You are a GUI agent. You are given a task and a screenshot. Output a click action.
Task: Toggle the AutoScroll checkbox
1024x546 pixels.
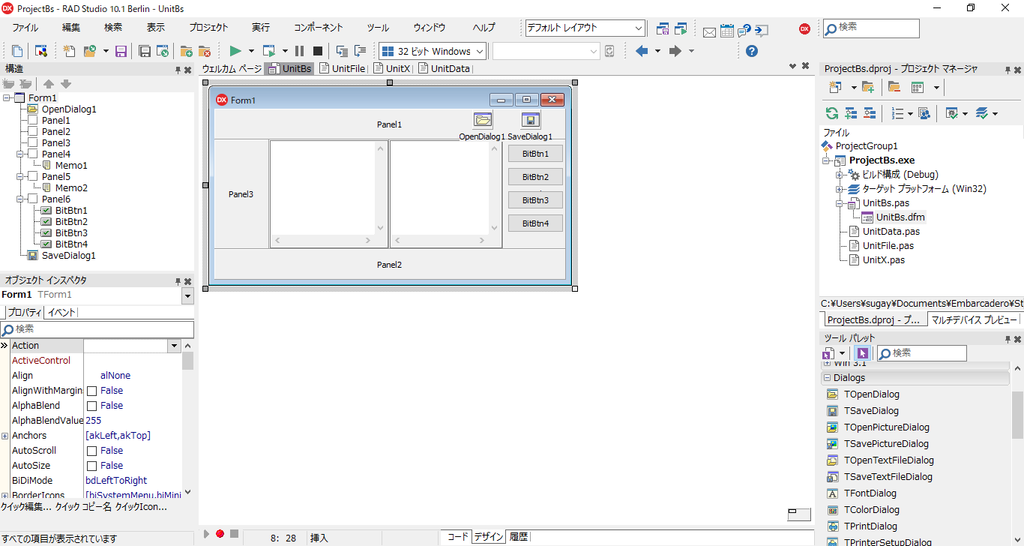tap(92, 451)
